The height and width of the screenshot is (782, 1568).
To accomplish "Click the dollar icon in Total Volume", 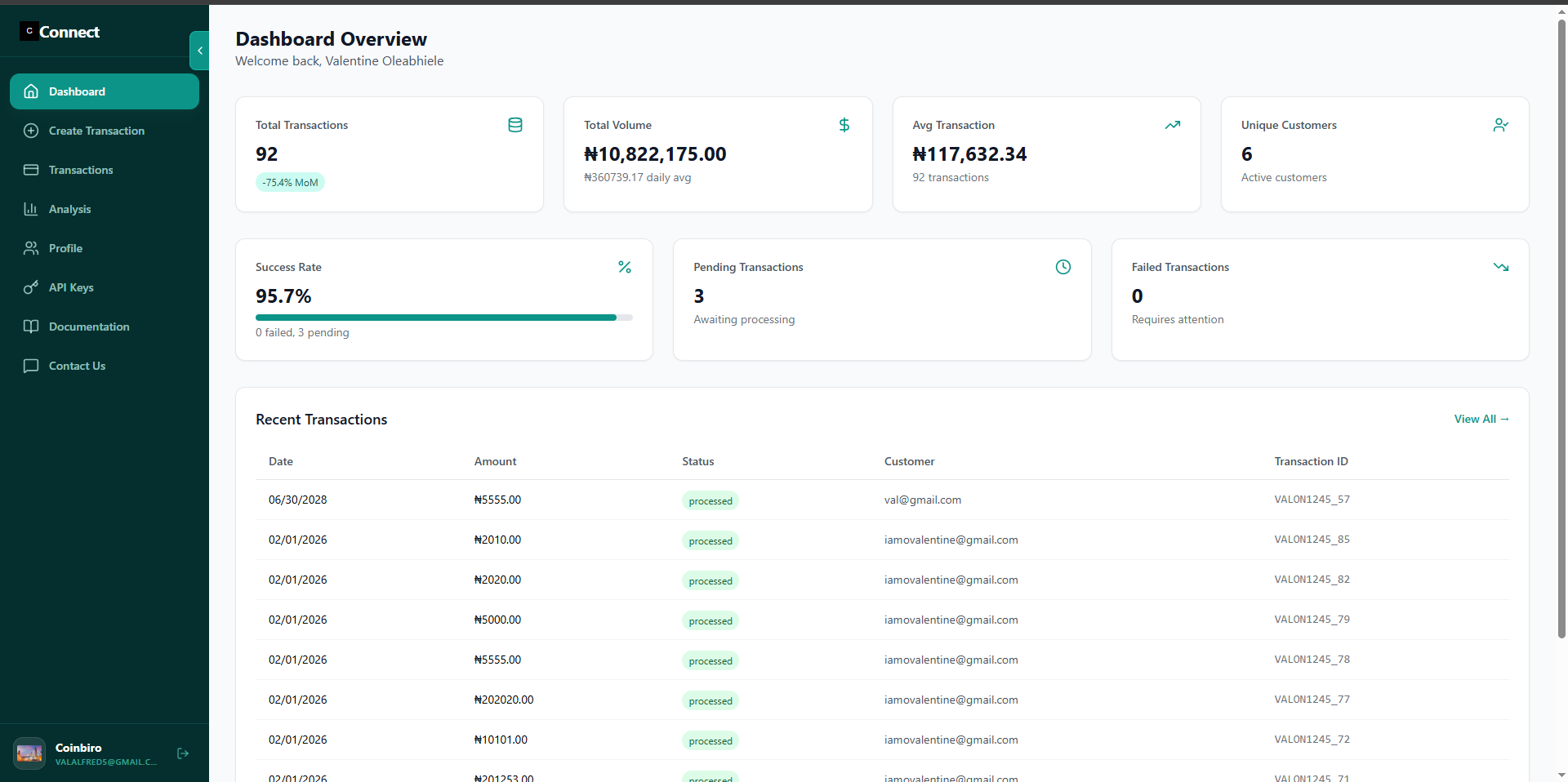I will pyautogui.click(x=844, y=125).
